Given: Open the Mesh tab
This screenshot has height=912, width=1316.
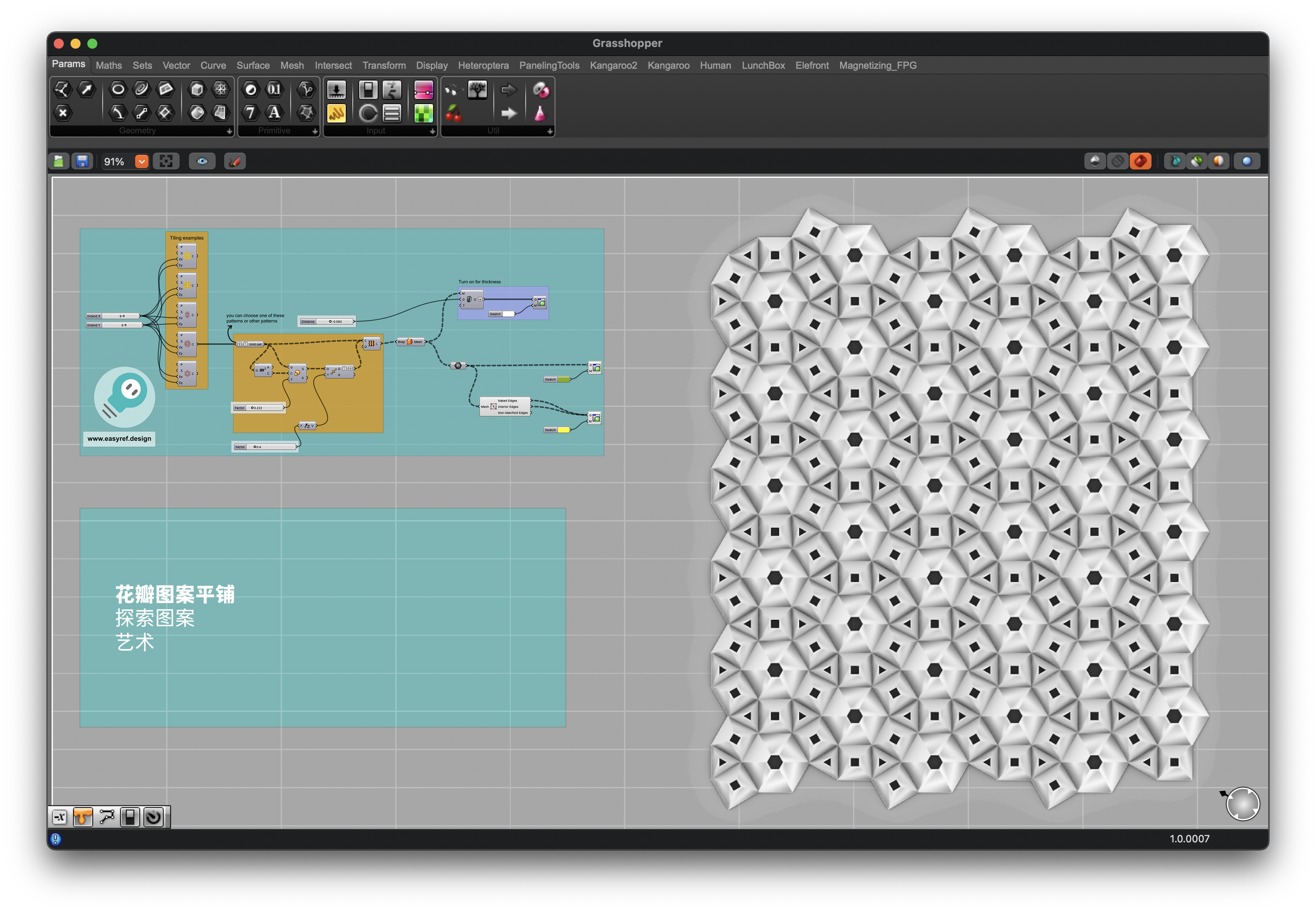Looking at the screenshot, I should (x=292, y=66).
